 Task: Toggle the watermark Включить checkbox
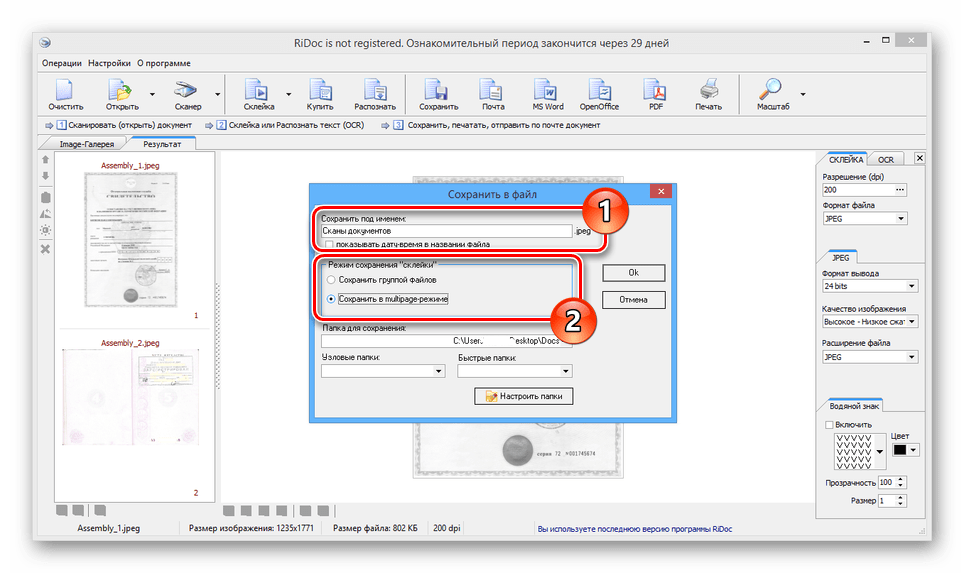click(x=828, y=425)
